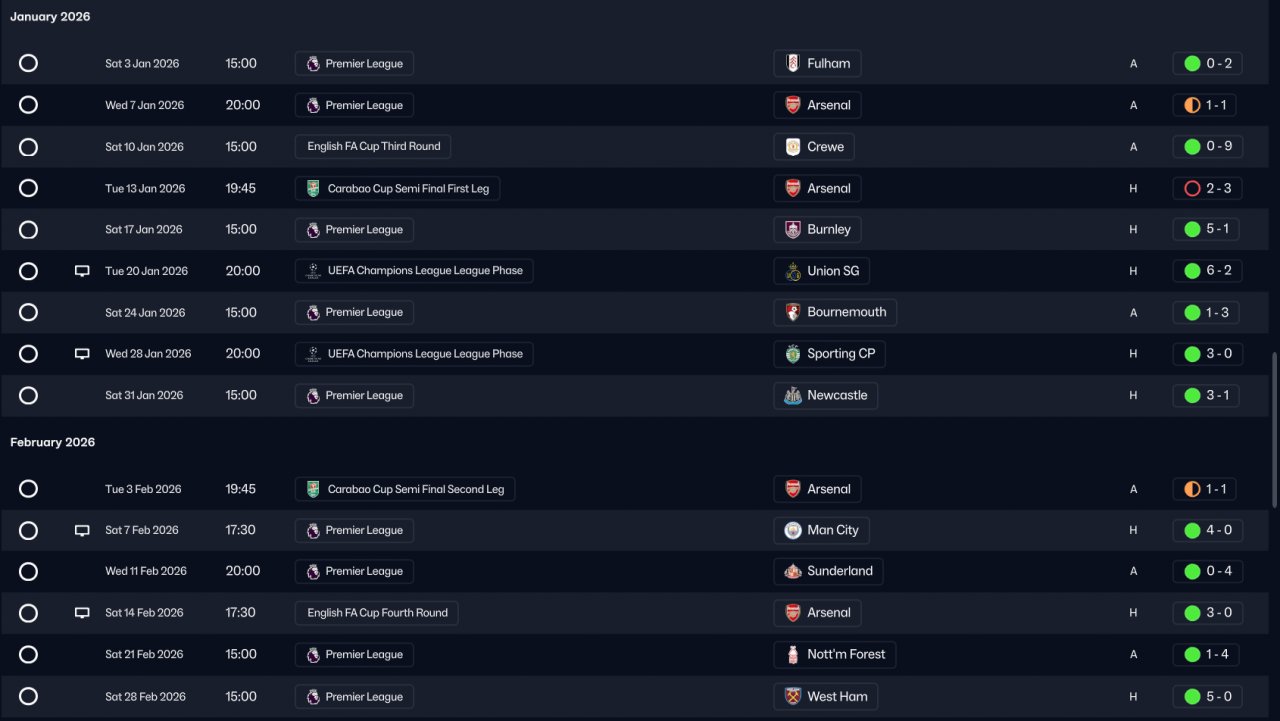The height and width of the screenshot is (721, 1280).
Task: Click the Carabao Cup Semi Final Second Leg tag
Action: [x=405, y=490]
